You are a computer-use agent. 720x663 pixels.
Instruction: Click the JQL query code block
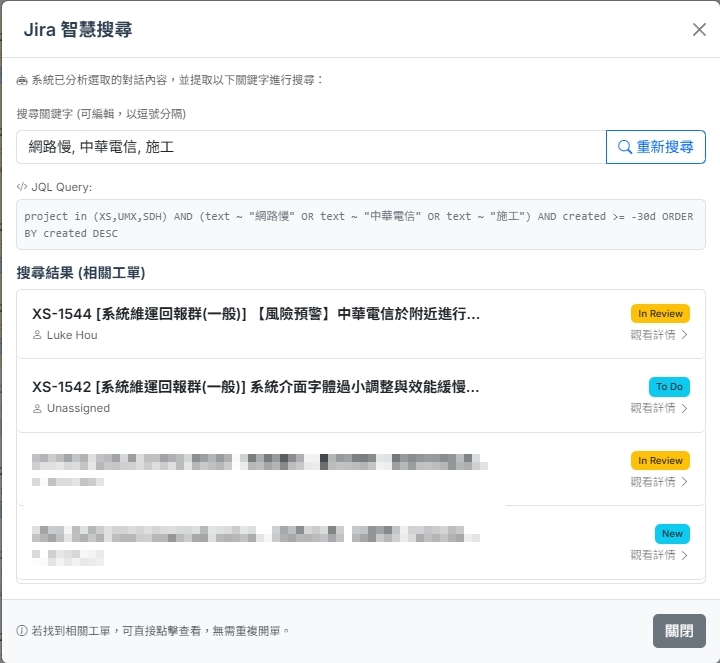point(361,225)
